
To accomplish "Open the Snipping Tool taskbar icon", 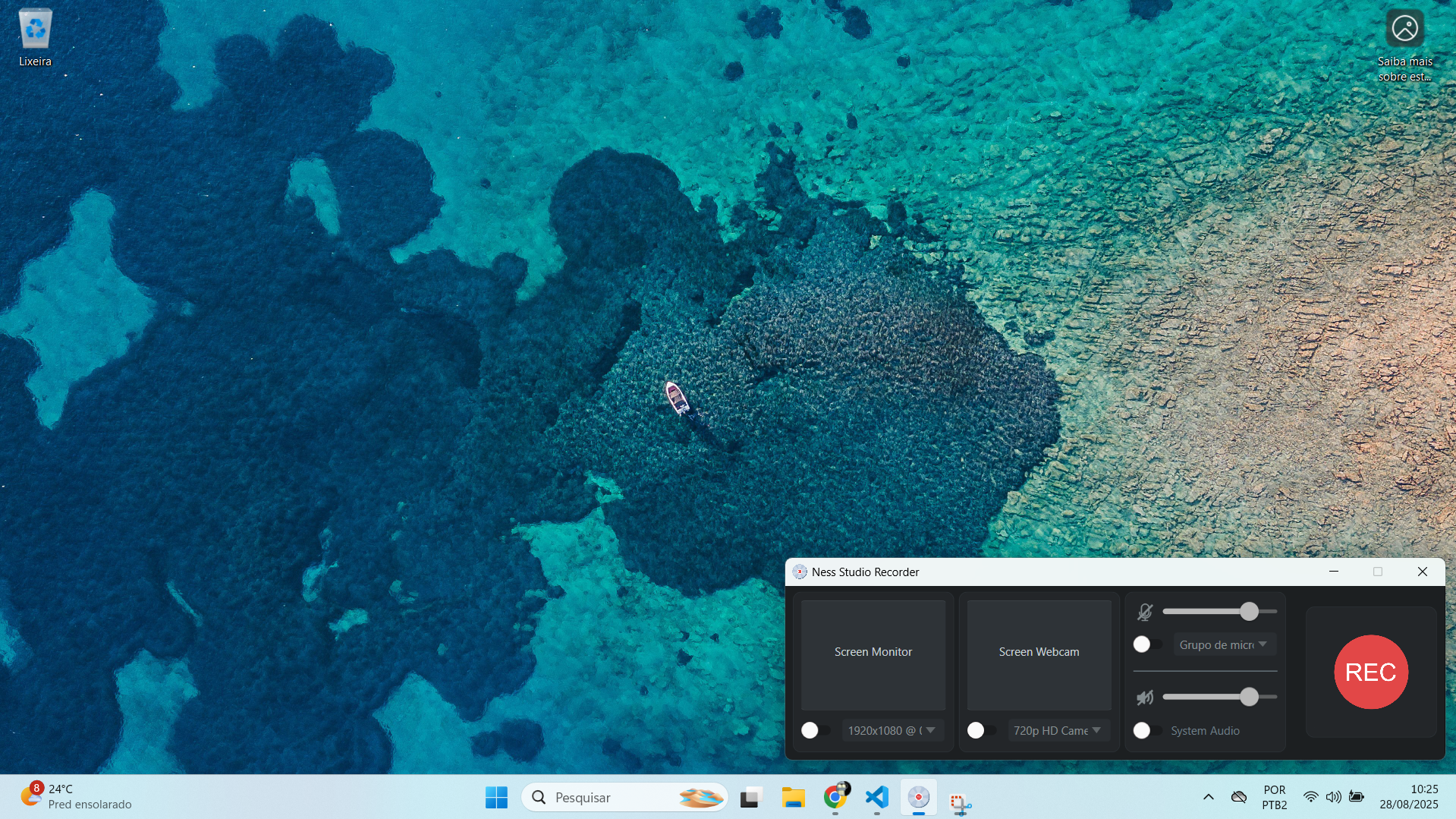I will point(960,802).
